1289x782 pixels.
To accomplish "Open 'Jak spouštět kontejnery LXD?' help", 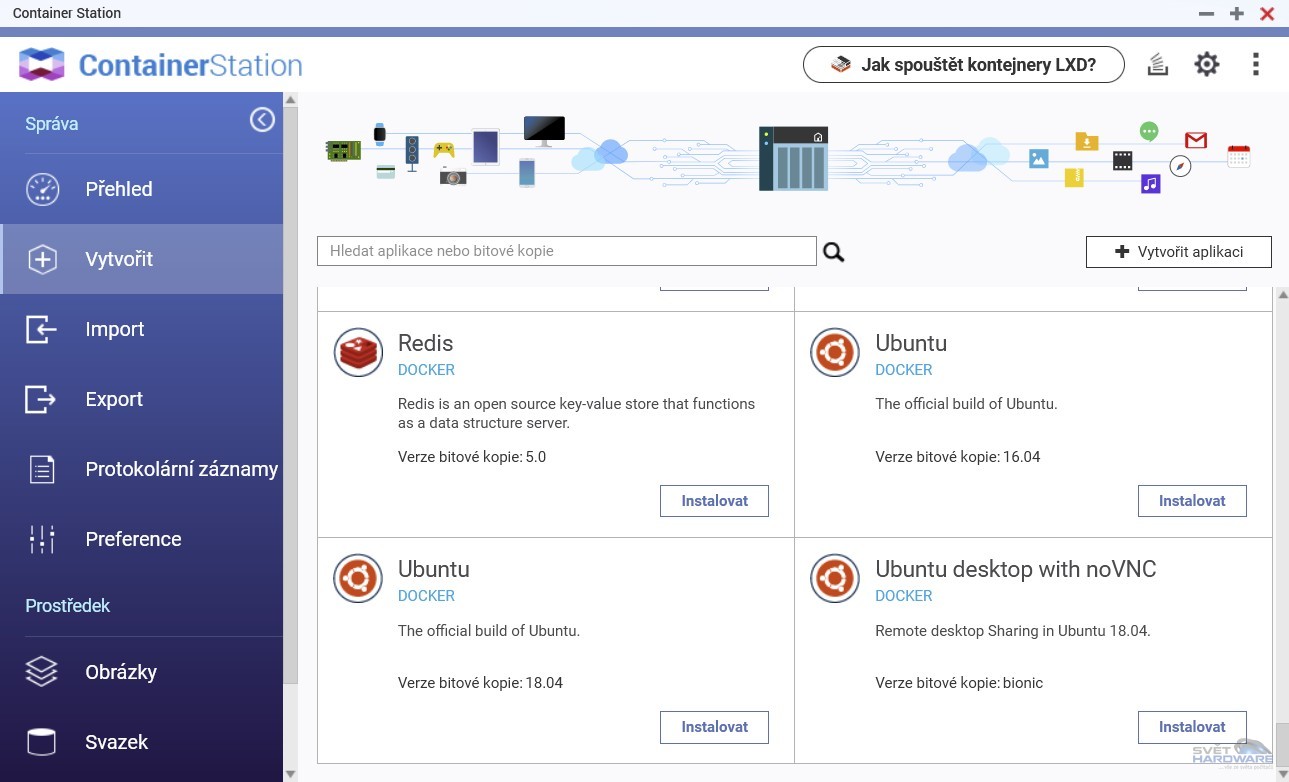I will click(962, 64).
